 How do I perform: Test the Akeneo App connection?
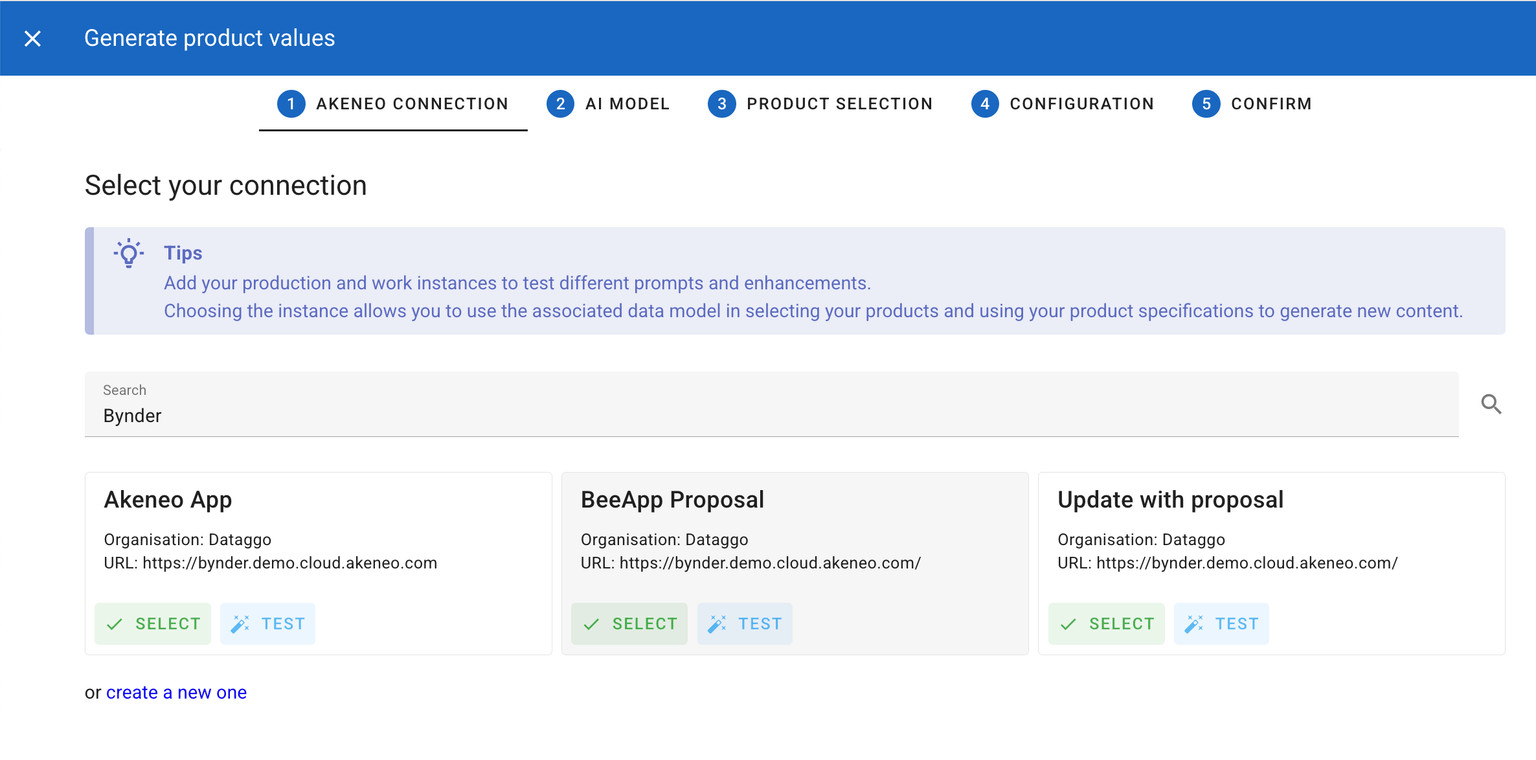click(268, 624)
